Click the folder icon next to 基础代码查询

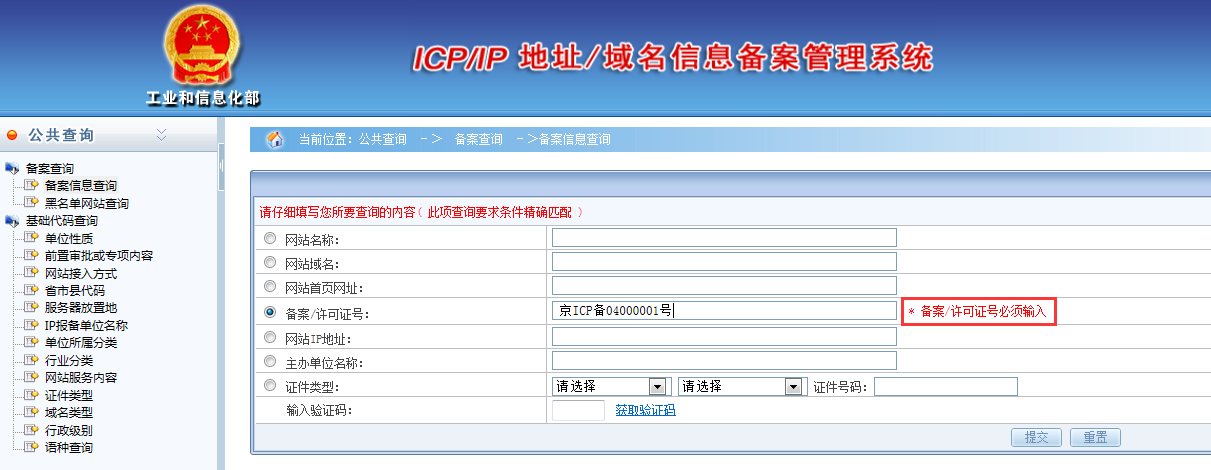point(12,220)
